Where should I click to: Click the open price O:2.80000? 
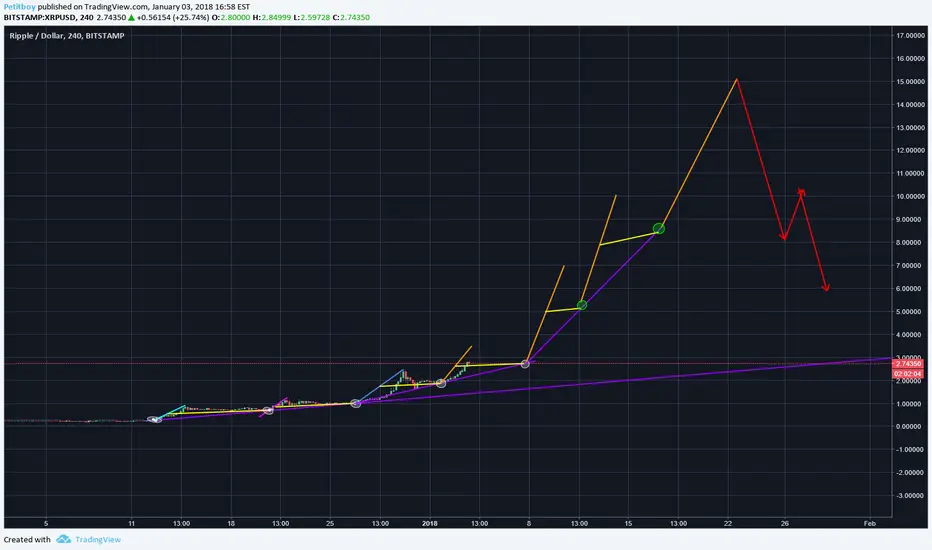(x=231, y=17)
